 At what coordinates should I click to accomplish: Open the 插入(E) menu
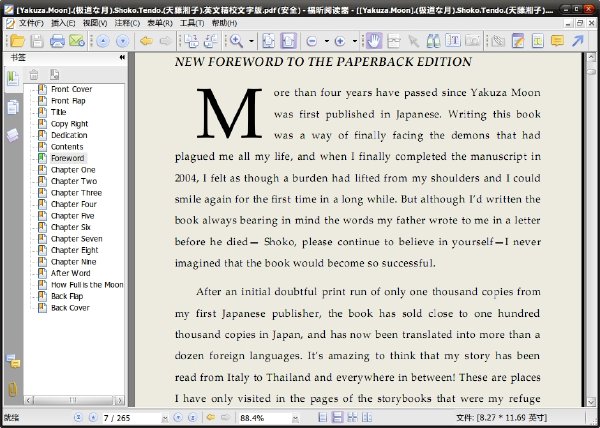(x=63, y=23)
